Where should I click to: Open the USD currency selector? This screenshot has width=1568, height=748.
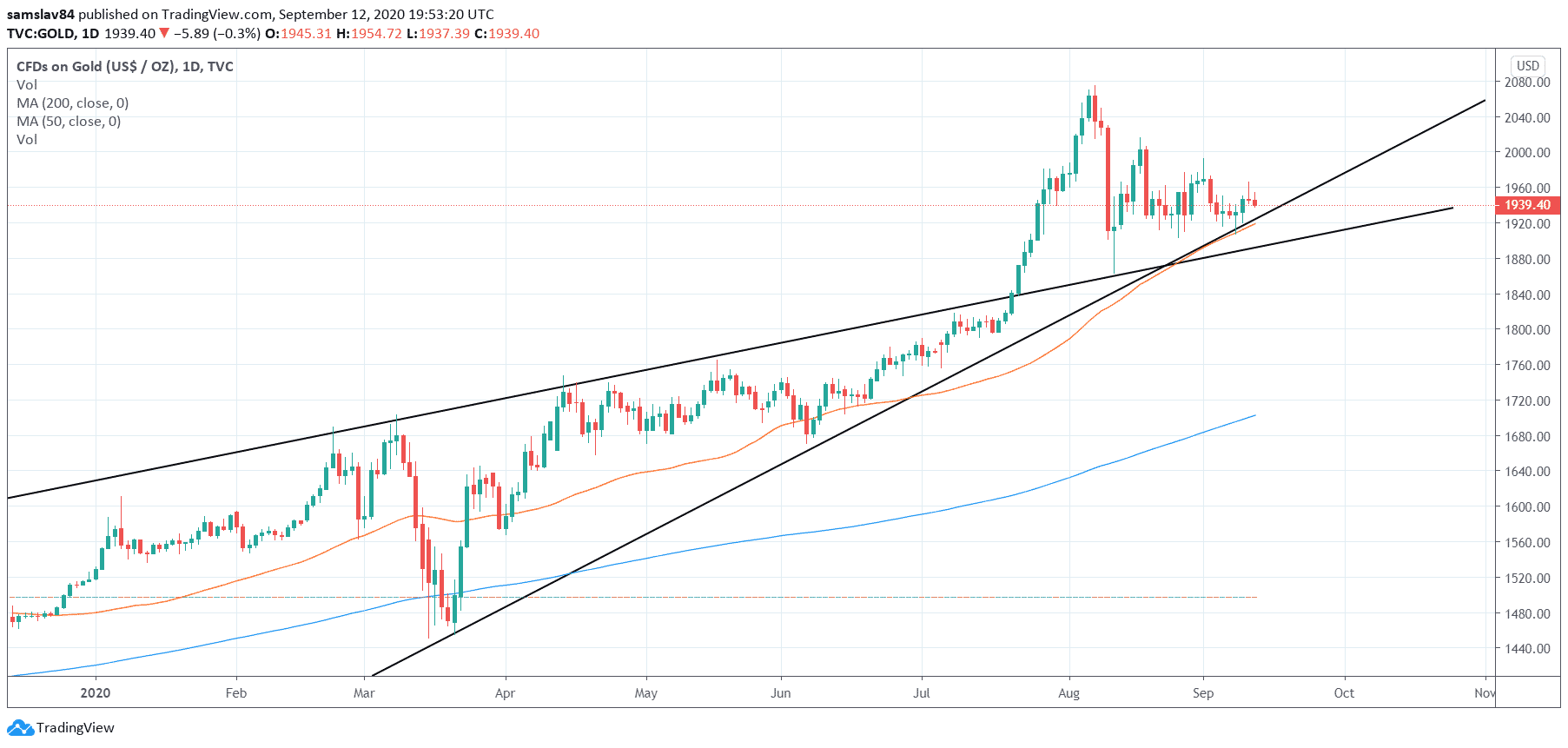pos(1527,65)
